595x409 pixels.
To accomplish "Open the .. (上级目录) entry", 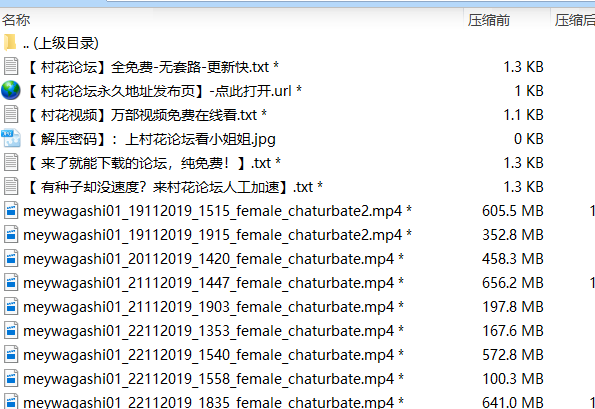I will pyautogui.click(x=61, y=43).
